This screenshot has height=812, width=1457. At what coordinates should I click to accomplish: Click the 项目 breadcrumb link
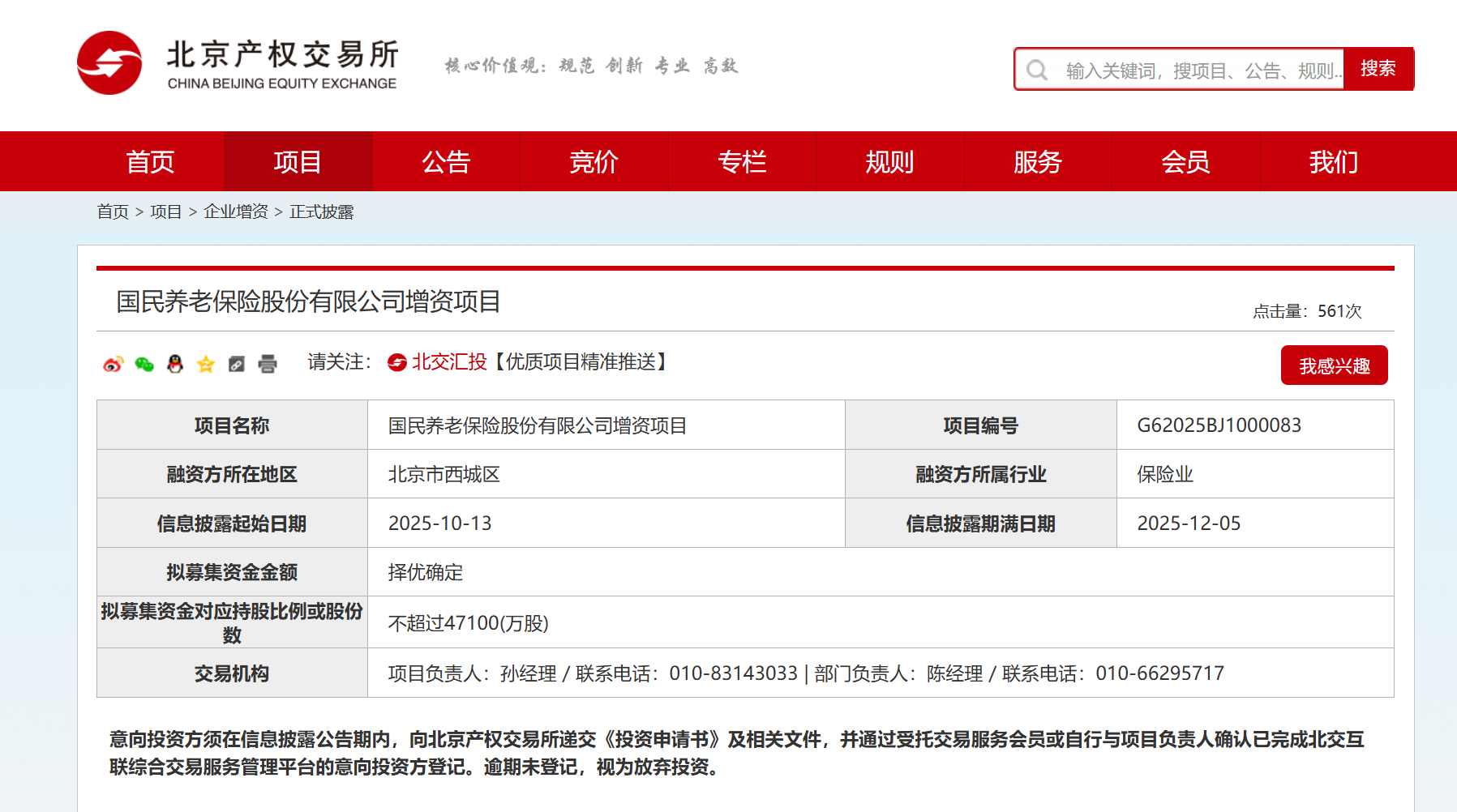coord(166,212)
